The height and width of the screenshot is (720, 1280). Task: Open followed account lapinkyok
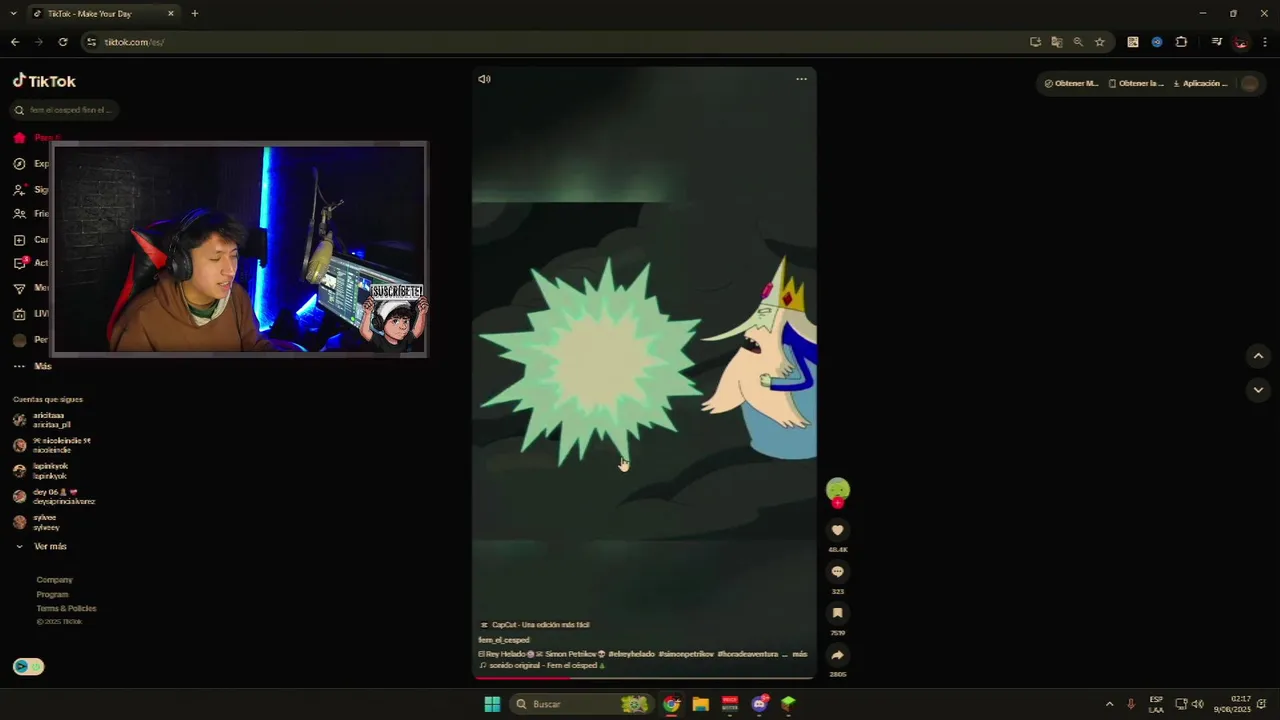tap(41, 471)
